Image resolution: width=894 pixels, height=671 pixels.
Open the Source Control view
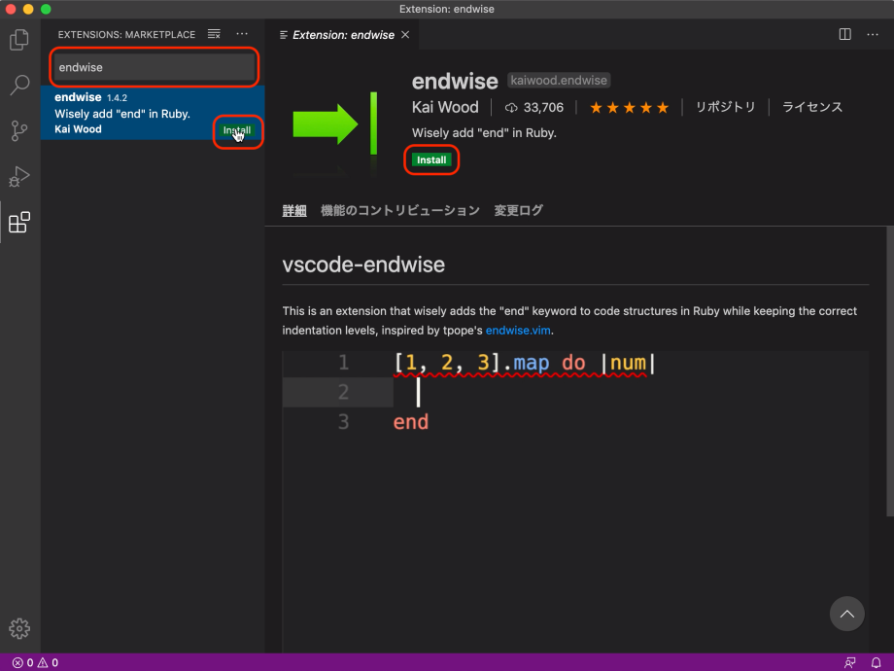[19, 131]
